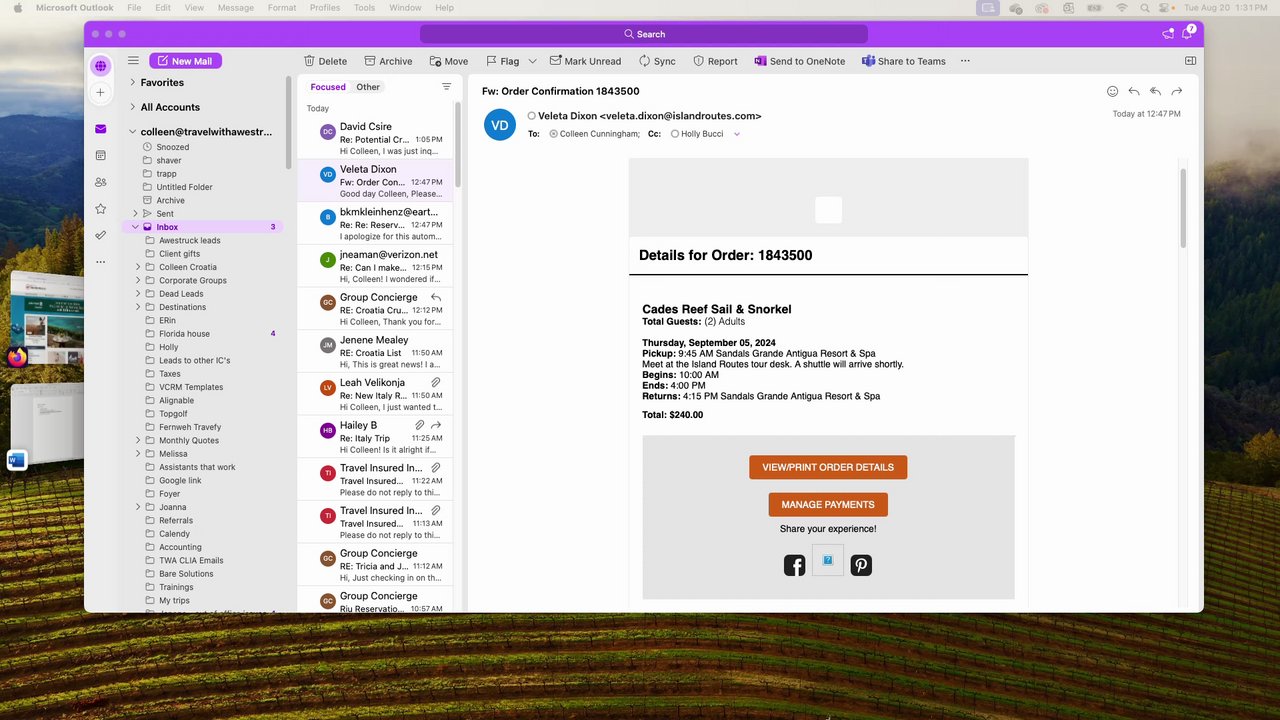The width and height of the screenshot is (1280, 720).
Task: Open Hailey B Italy Trip email
Action: click(376, 437)
